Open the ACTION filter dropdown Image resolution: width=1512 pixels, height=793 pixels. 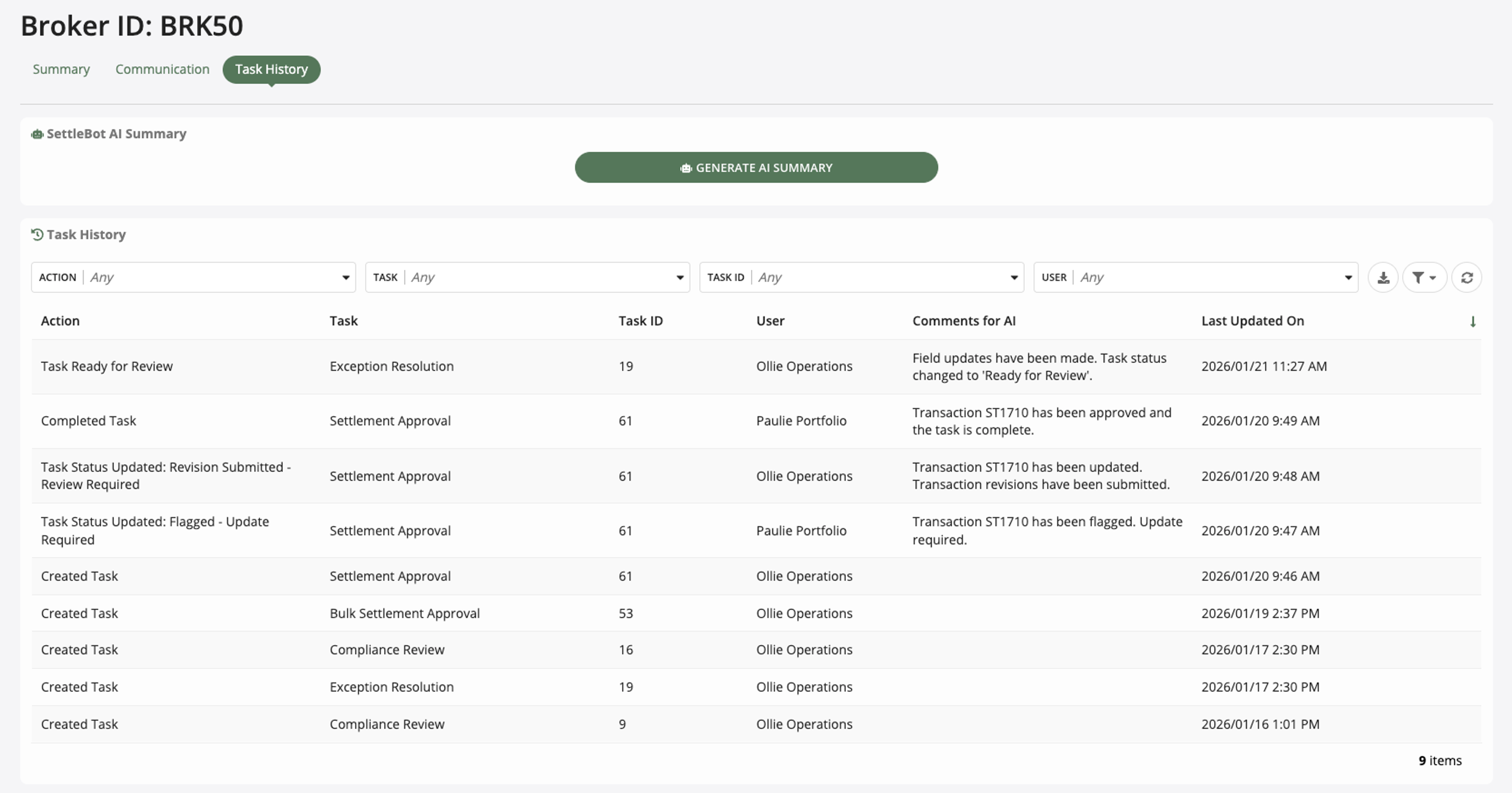(x=194, y=277)
